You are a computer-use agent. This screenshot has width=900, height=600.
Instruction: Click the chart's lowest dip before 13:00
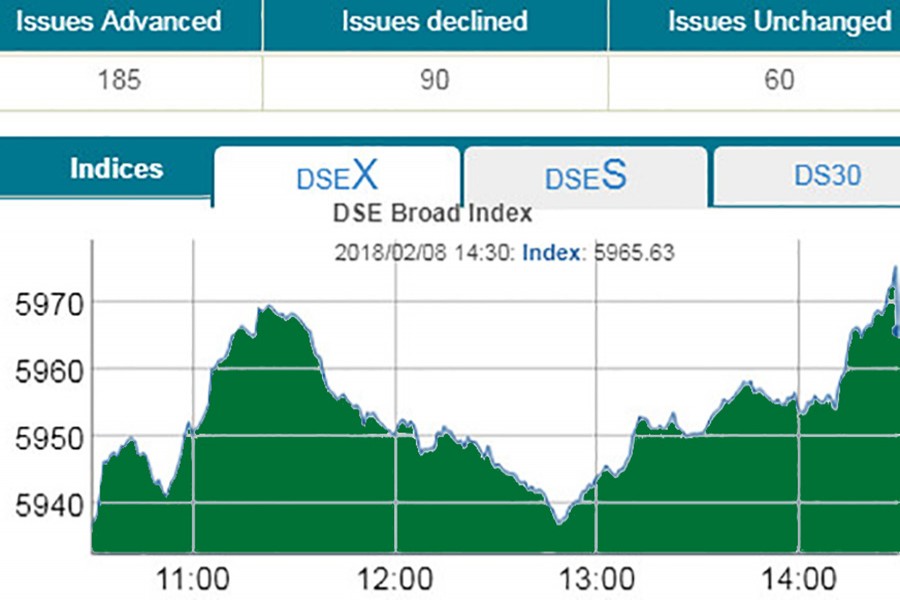561,520
